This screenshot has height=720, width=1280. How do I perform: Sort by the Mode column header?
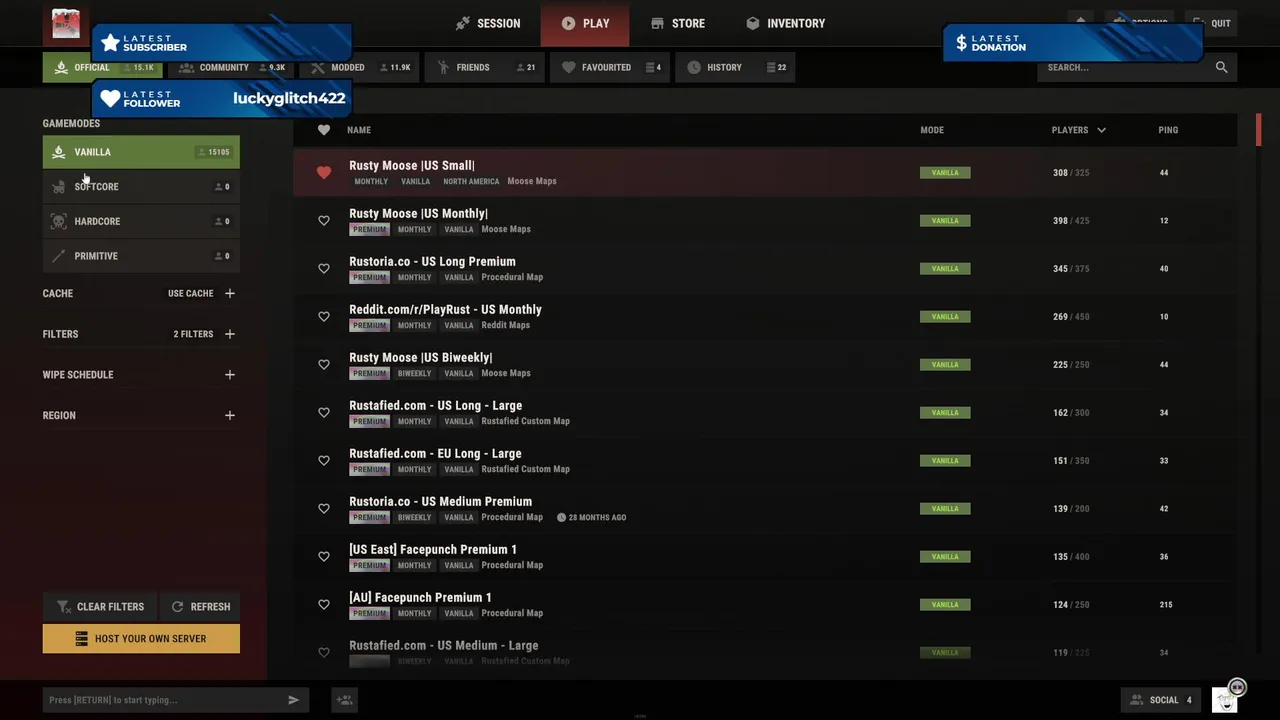pos(932,130)
